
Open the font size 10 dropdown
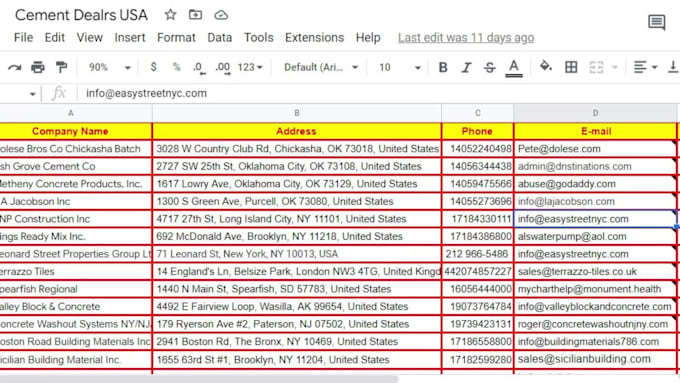click(x=400, y=67)
